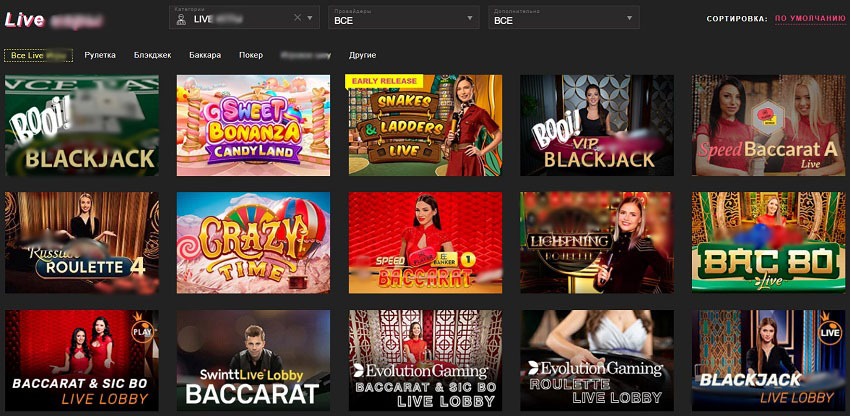Image resolution: width=850 pixels, height=416 pixels.
Task: Open Baccarat & Sic Bo Live Lobby with PLAY badge
Action: [82, 360]
